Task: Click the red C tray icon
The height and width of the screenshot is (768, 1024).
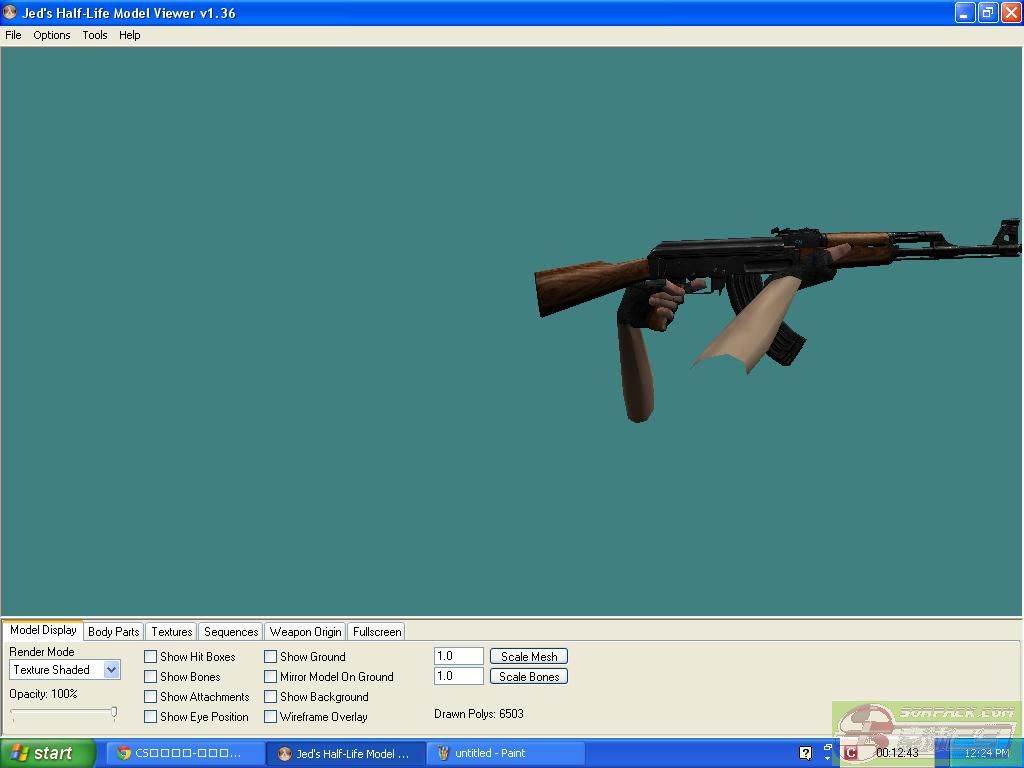Action: click(x=850, y=753)
